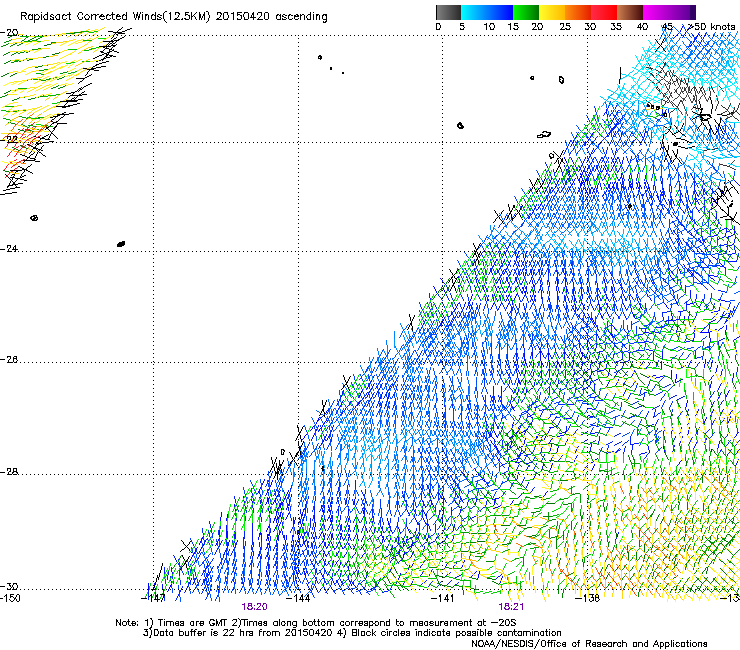This screenshot has height=650, width=740.
Task: Click the -26 latitude axis label
Action: [x=9, y=360]
